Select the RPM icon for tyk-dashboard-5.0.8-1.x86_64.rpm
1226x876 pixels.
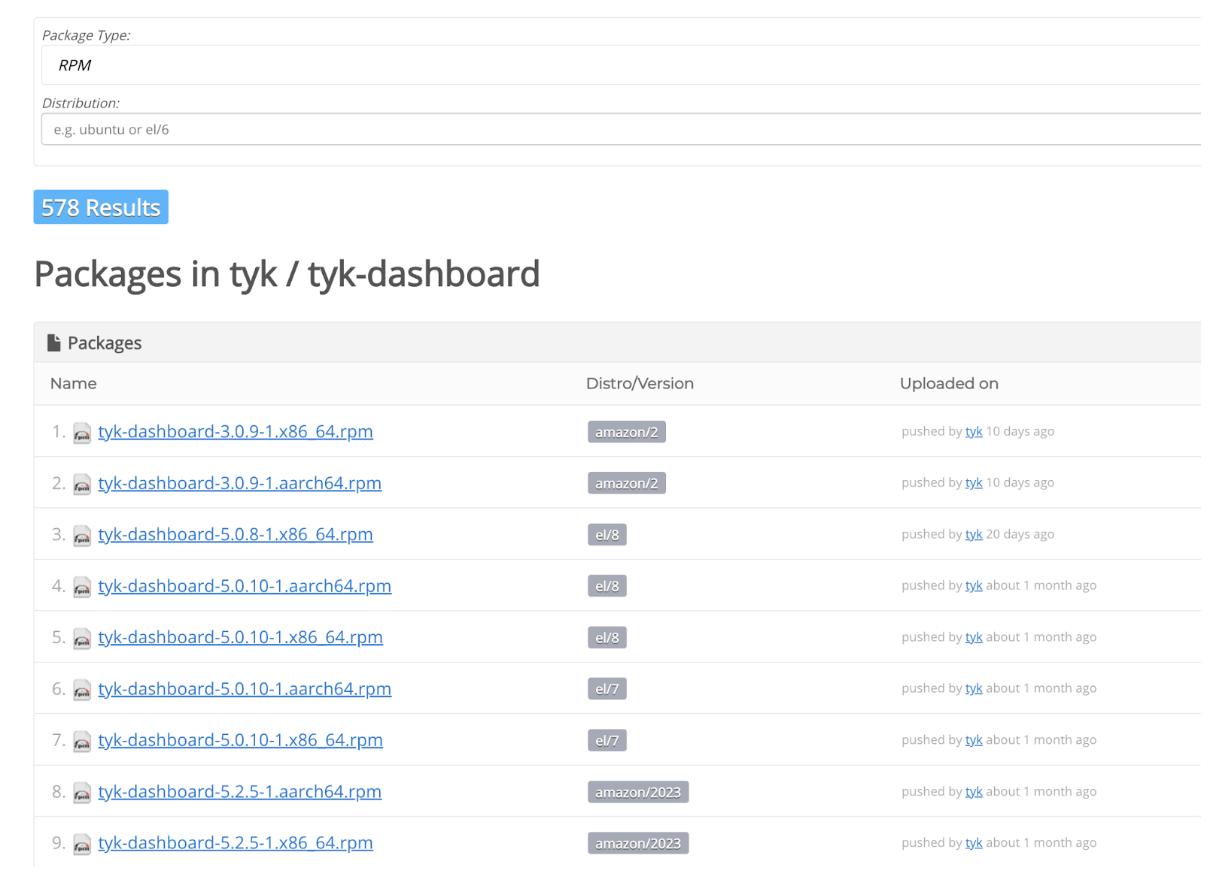tap(82, 535)
